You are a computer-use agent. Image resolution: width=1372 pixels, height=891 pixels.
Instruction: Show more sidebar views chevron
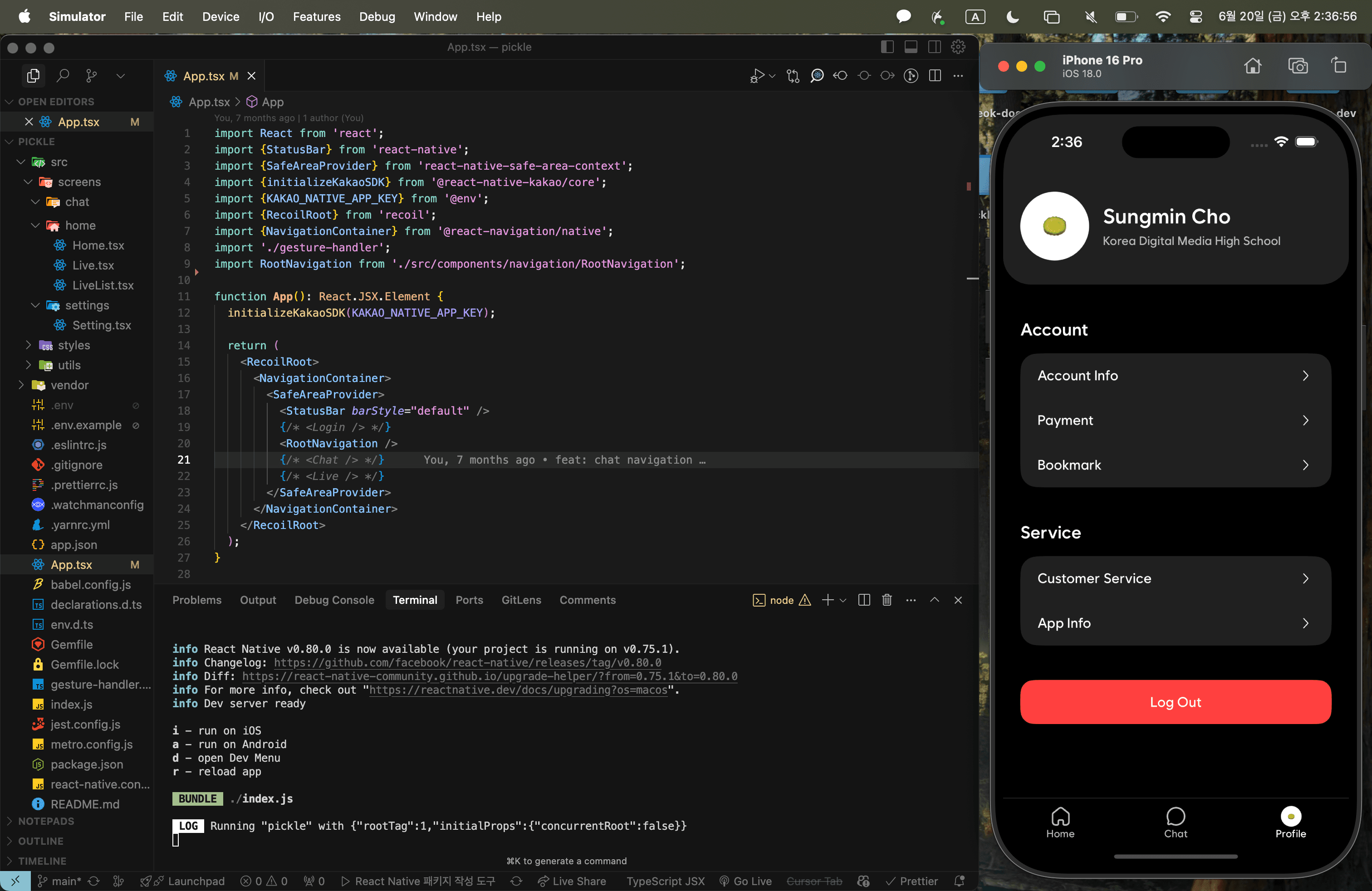click(121, 75)
